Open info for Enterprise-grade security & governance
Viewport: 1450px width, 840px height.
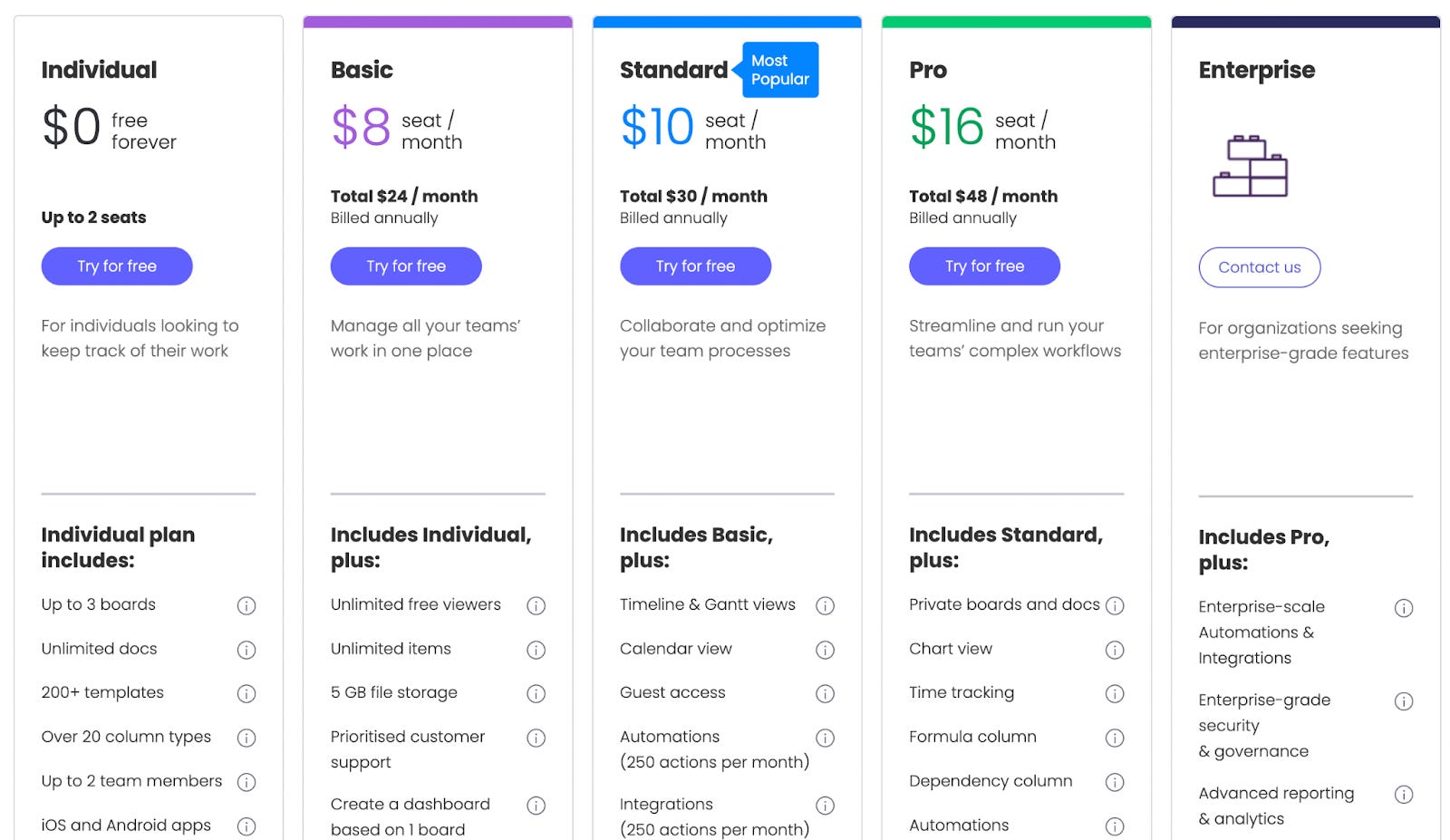point(1404,700)
